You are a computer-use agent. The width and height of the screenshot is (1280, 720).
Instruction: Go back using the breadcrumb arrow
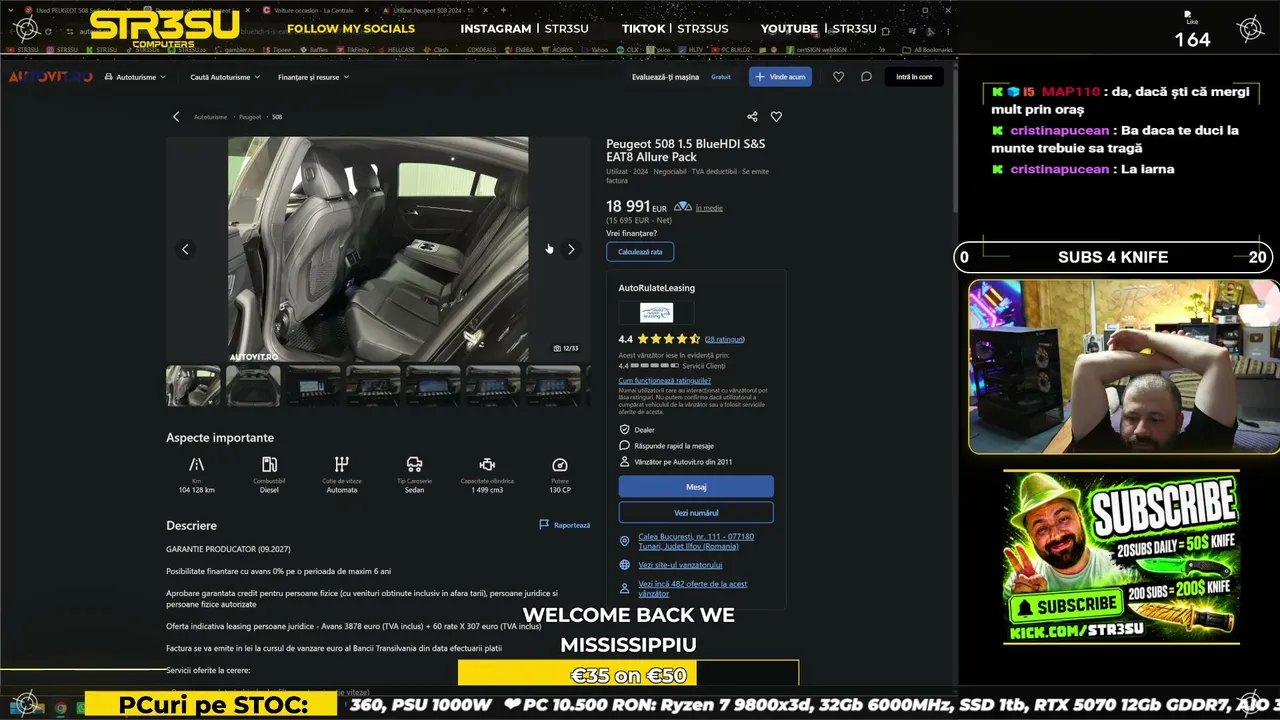click(176, 117)
